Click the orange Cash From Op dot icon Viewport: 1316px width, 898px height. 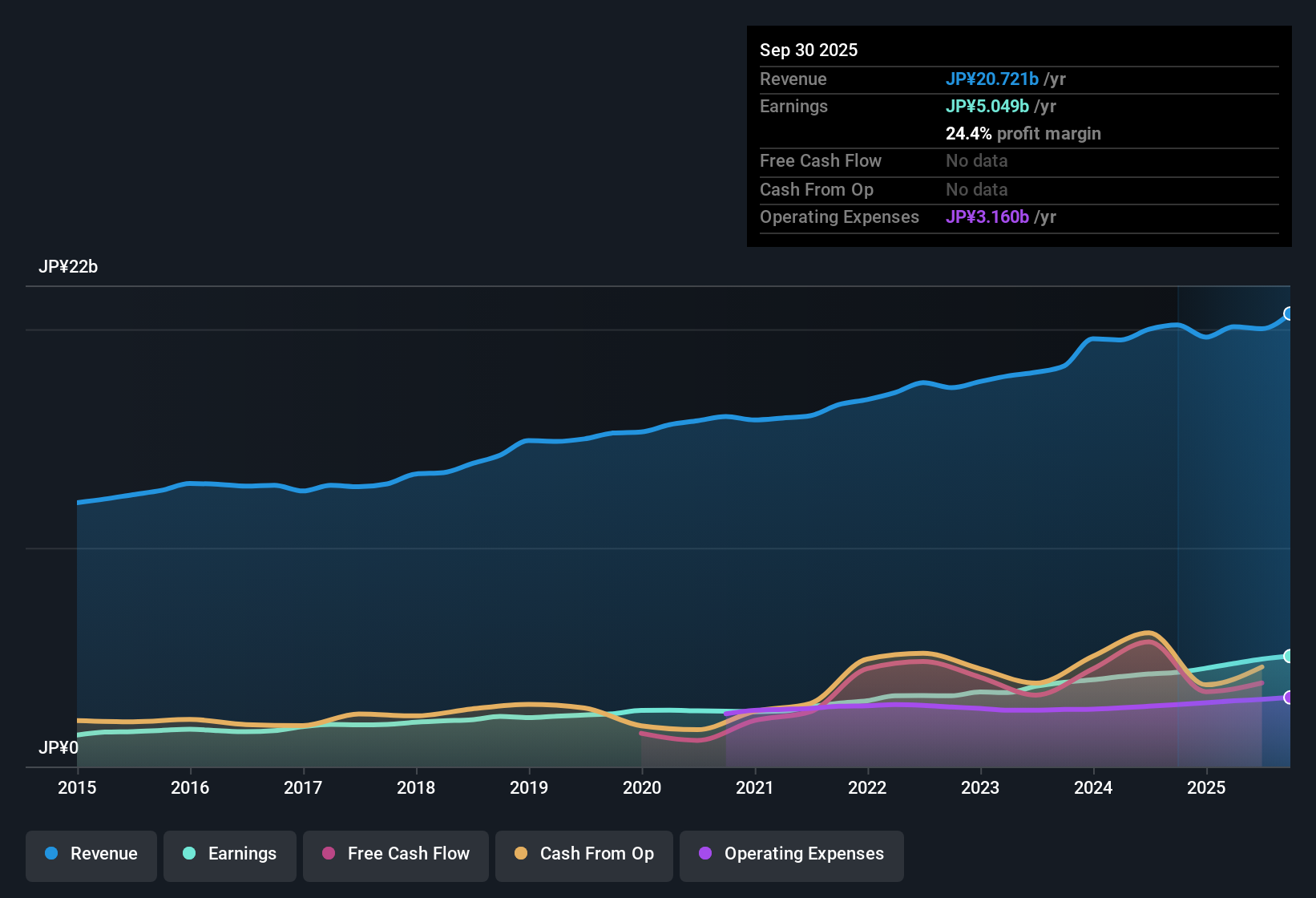[520, 854]
